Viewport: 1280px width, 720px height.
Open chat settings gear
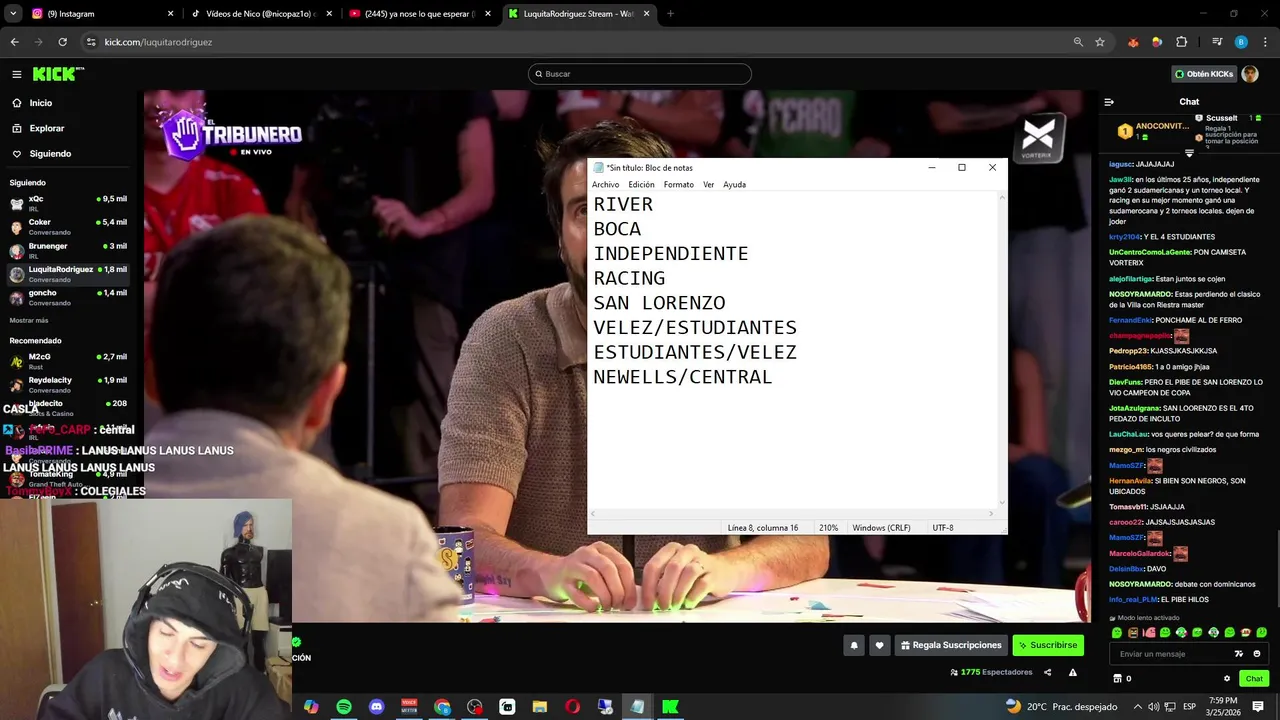pyautogui.click(x=1227, y=679)
